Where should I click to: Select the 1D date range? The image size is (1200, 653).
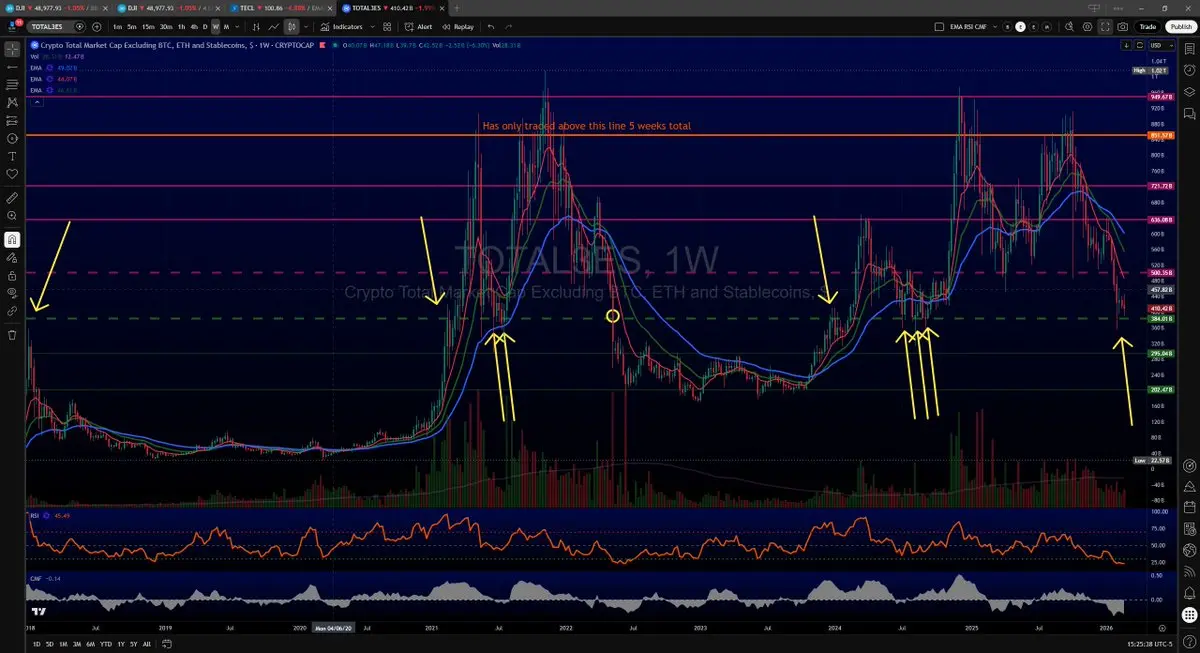click(36, 644)
